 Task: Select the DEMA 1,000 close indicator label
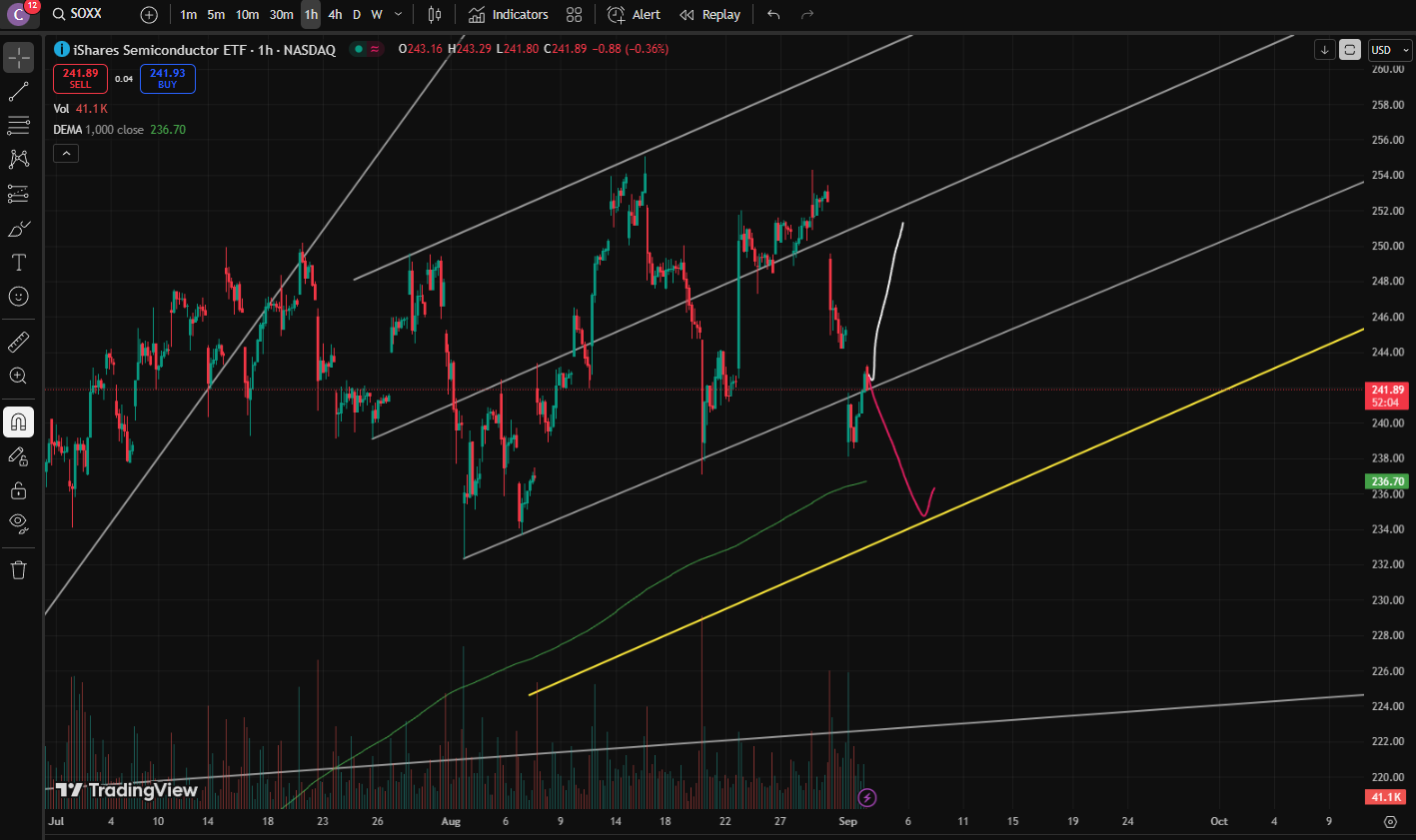pos(98,130)
